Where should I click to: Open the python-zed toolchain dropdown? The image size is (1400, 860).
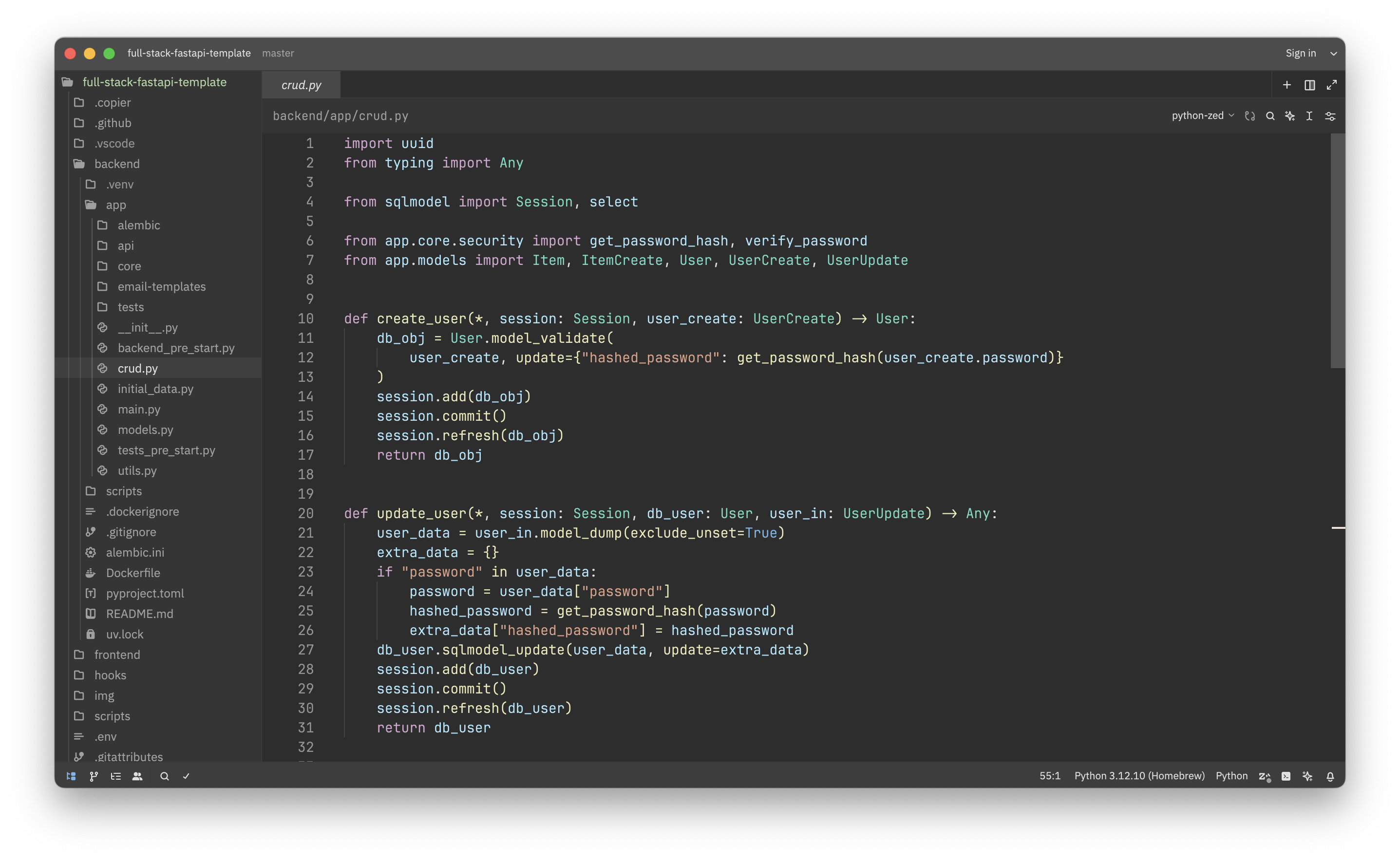(x=1203, y=115)
